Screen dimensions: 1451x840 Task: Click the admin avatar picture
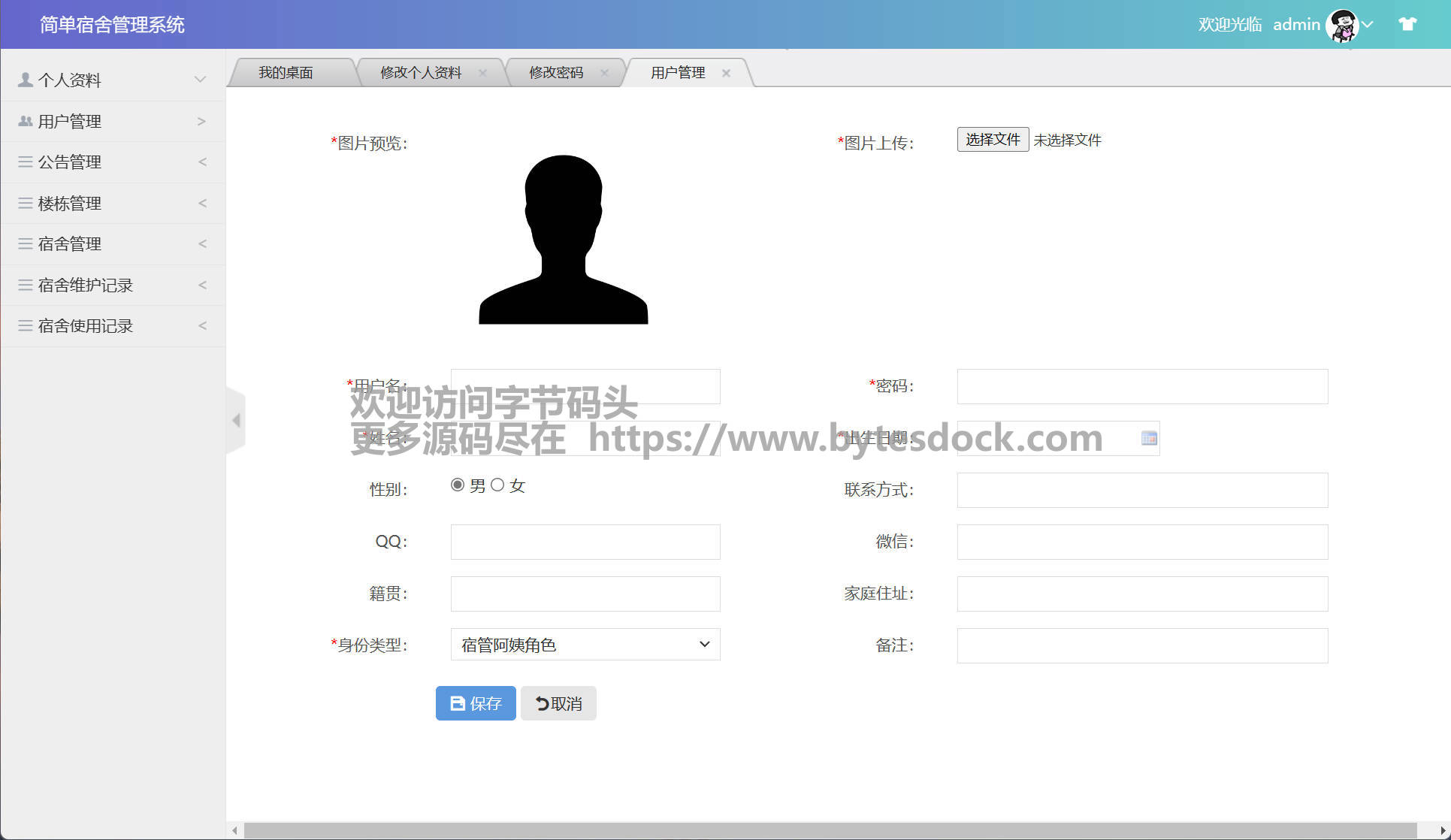tap(1342, 25)
